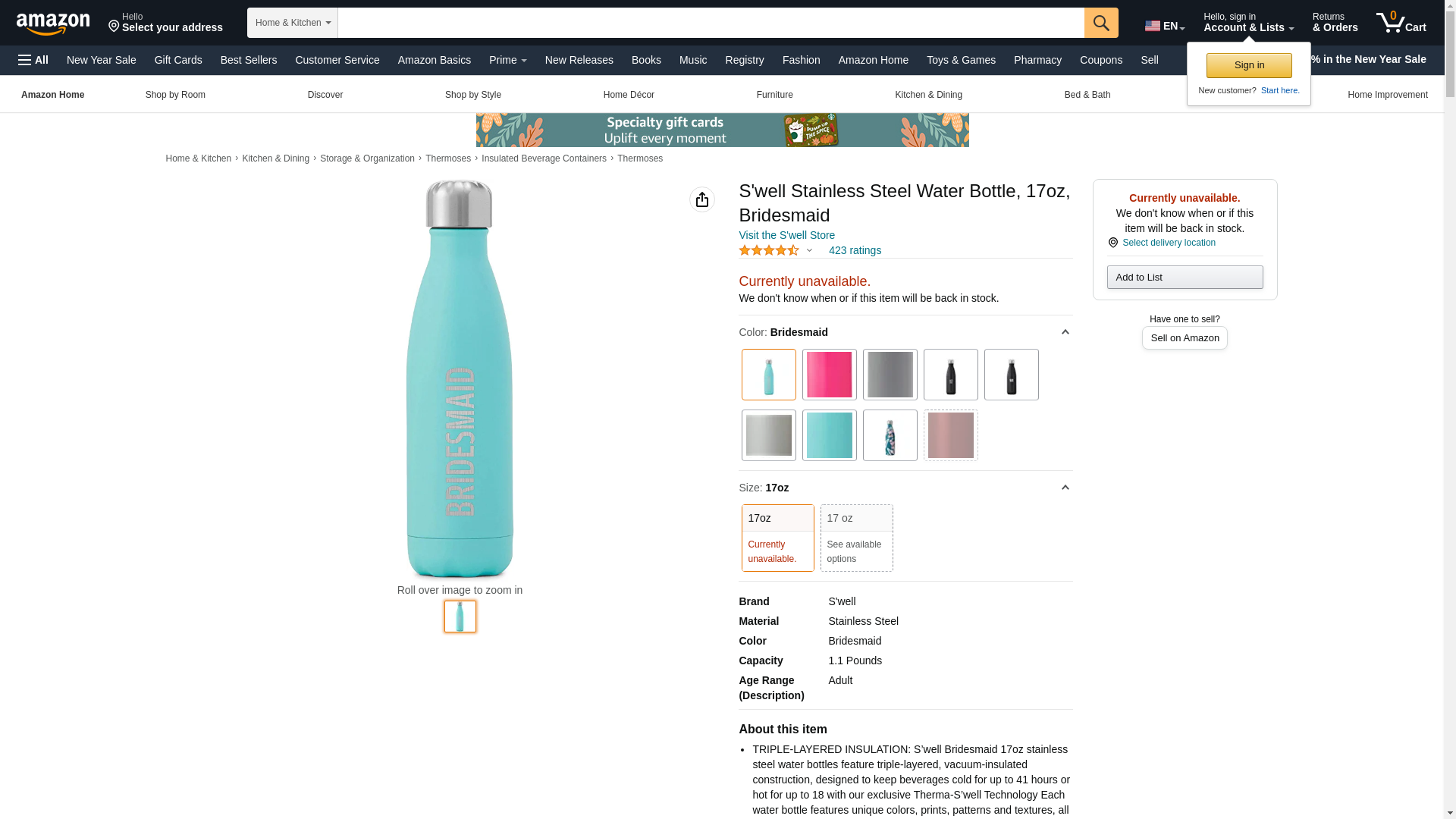Open the shopping cart
This screenshot has width=1456, height=819.
1401,23
